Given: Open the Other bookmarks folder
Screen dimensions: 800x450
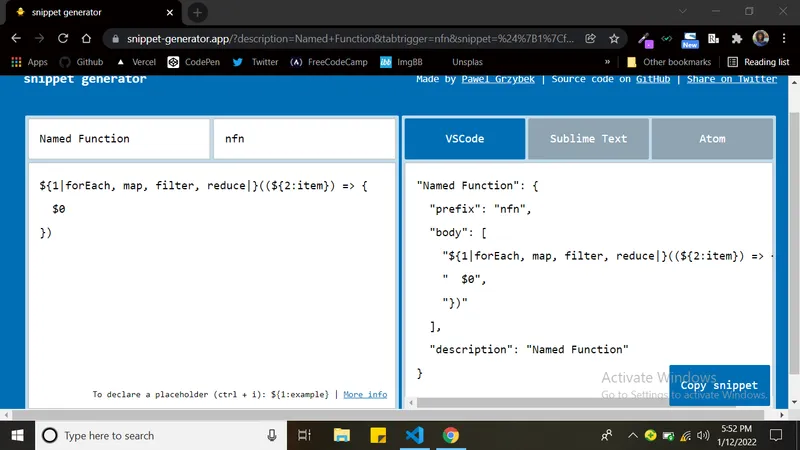Looking at the screenshot, I should pyautogui.click(x=668, y=62).
